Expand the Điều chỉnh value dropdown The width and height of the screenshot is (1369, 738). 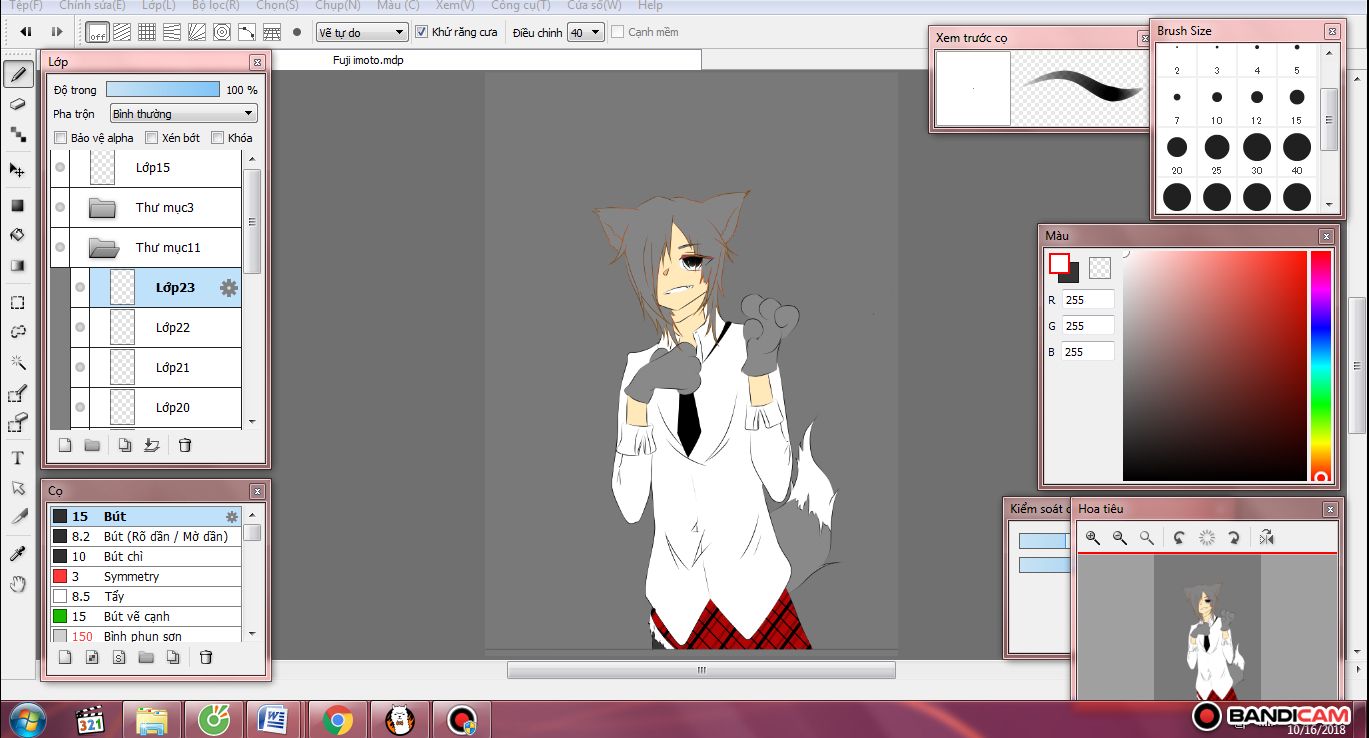tap(585, 33)
